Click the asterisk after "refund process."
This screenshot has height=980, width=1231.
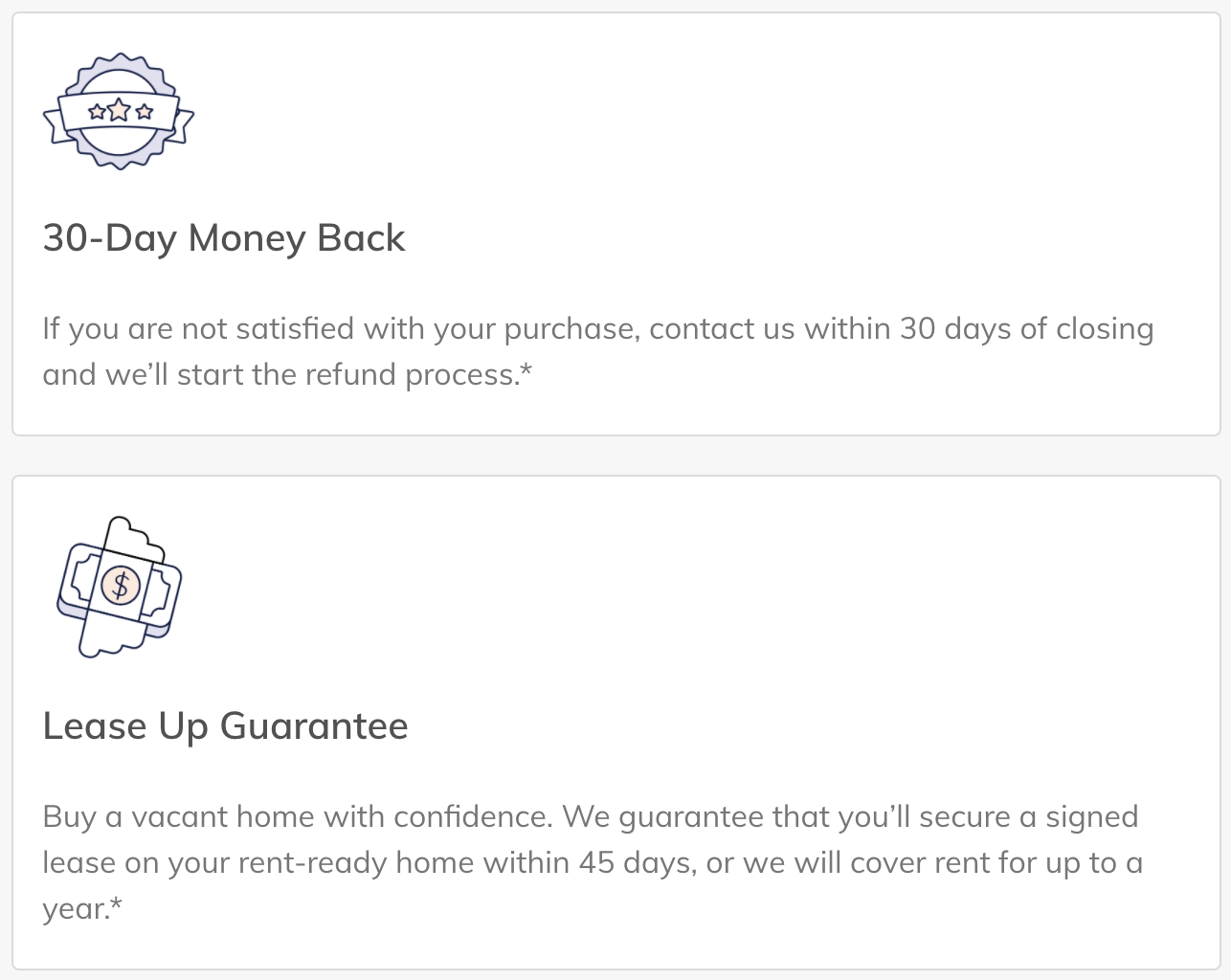point(526,370)
